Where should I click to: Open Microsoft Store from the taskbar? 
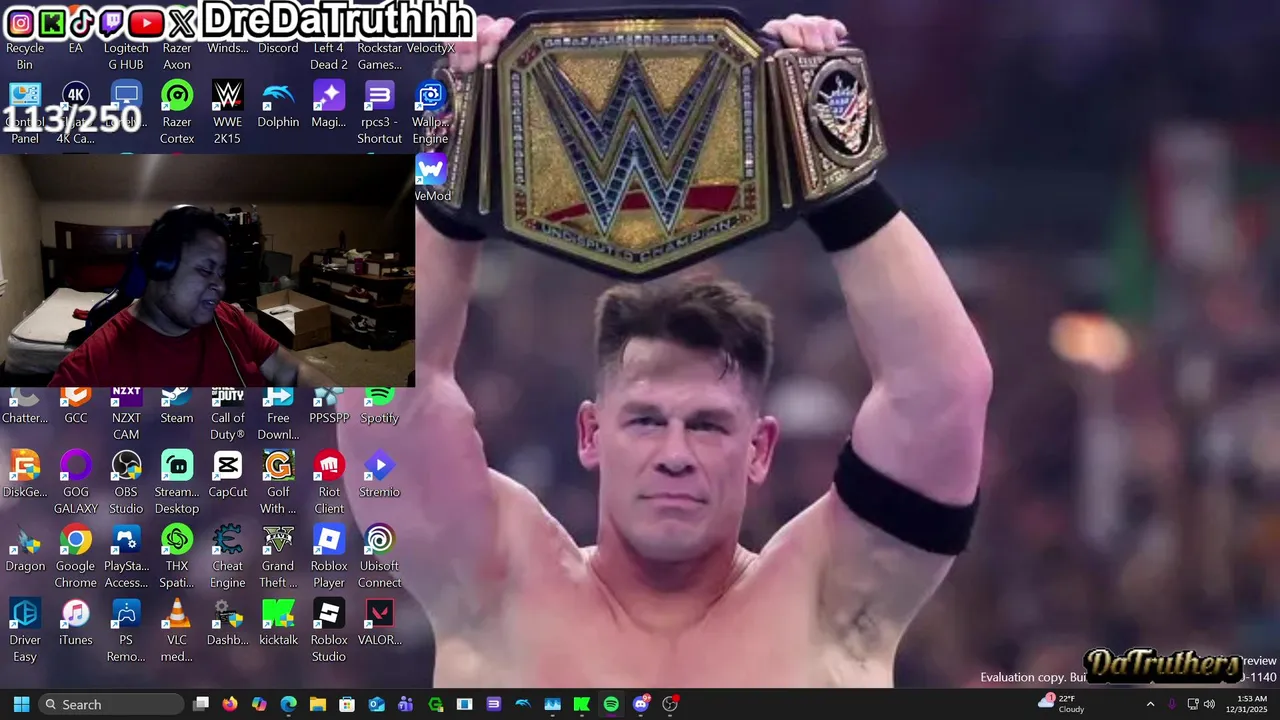(x=347, y=704)
